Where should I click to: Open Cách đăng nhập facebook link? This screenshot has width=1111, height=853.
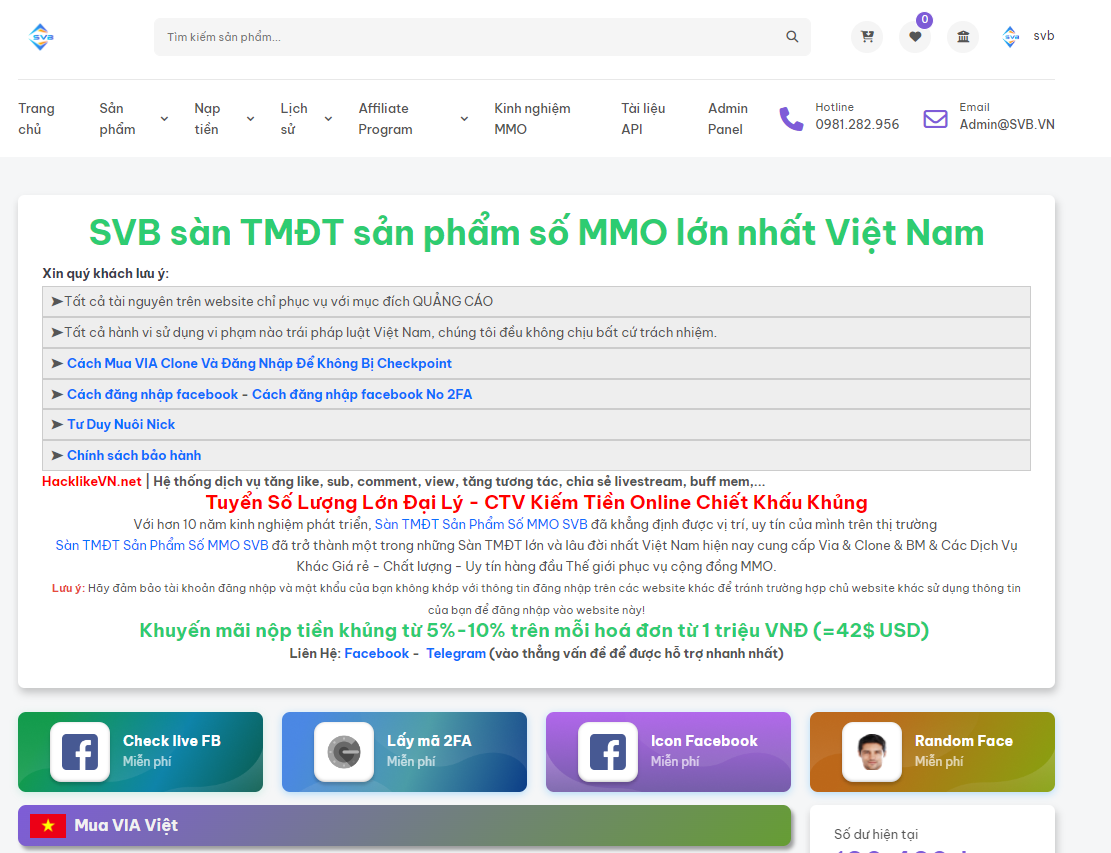tap(152, 395)
